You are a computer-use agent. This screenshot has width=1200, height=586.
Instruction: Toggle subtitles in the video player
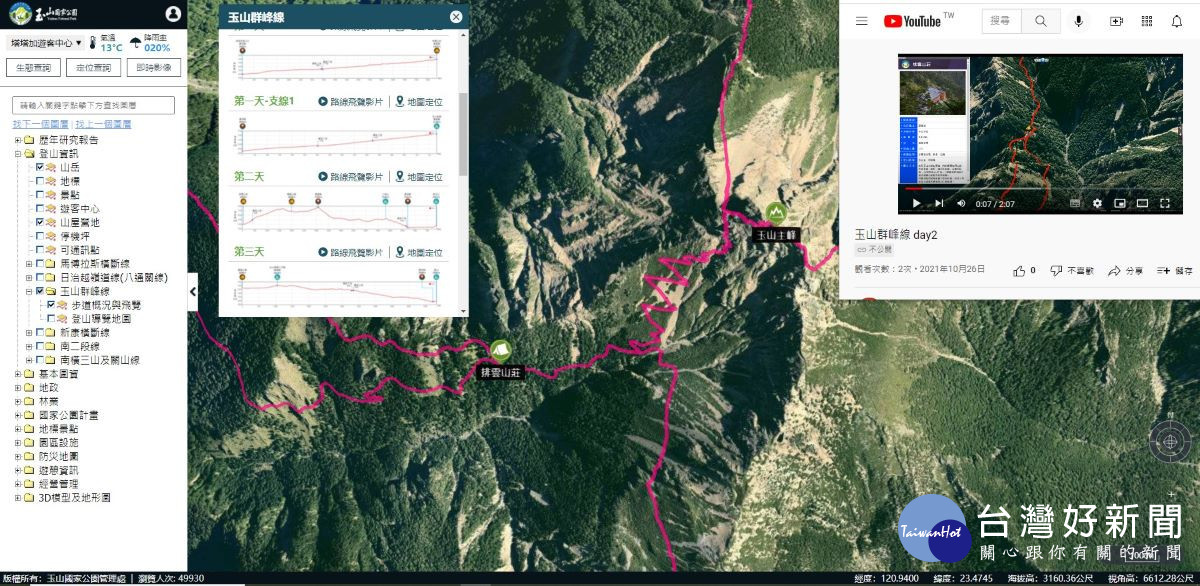point(1075,203)
